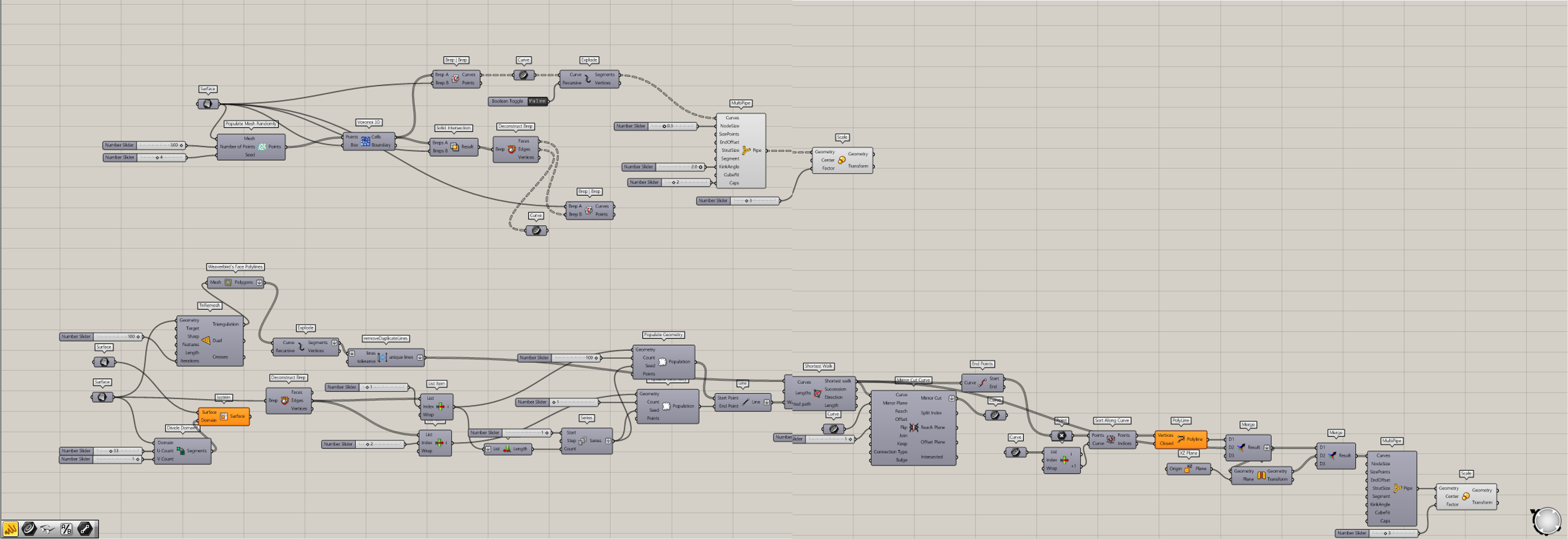Click the first Merge component icon
Viewport: 1568px width, 539px height.
1241,447
